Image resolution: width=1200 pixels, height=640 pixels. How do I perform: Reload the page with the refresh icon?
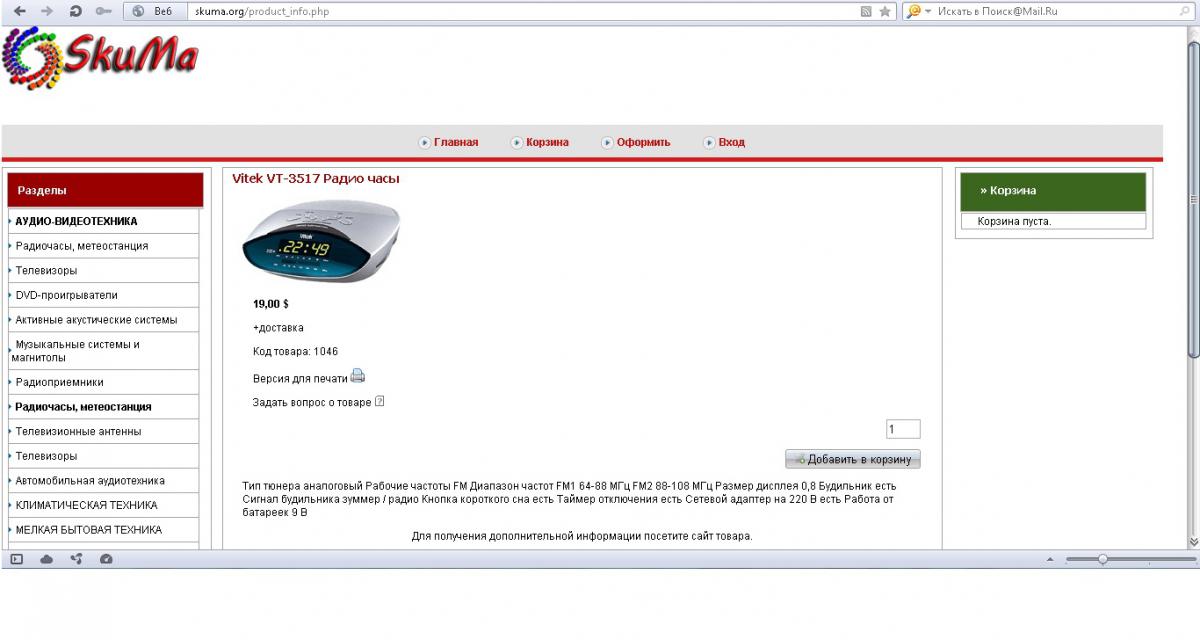pyautogui.click(x=75, y=11)
